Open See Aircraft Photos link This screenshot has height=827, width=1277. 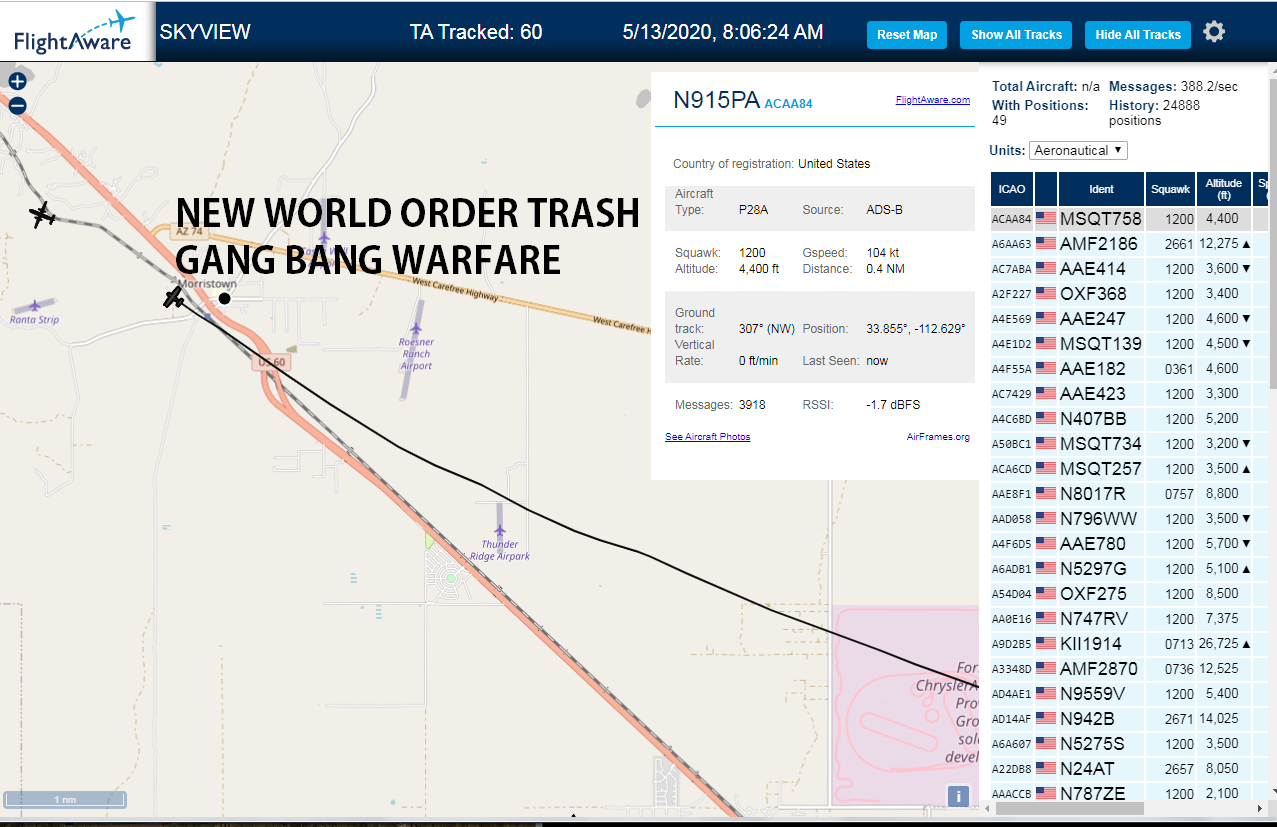coord(707,437)
